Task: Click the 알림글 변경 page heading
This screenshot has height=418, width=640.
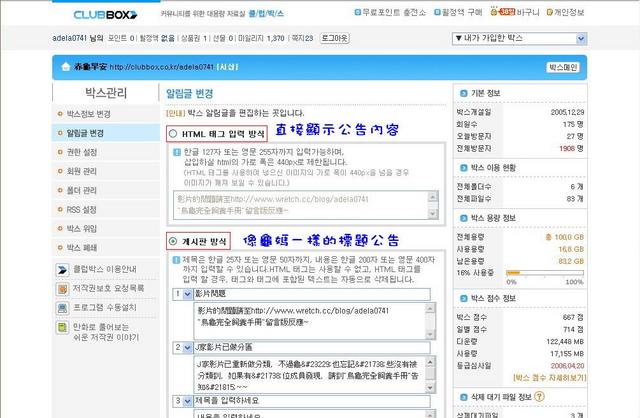Action: (x=189, y=94)
